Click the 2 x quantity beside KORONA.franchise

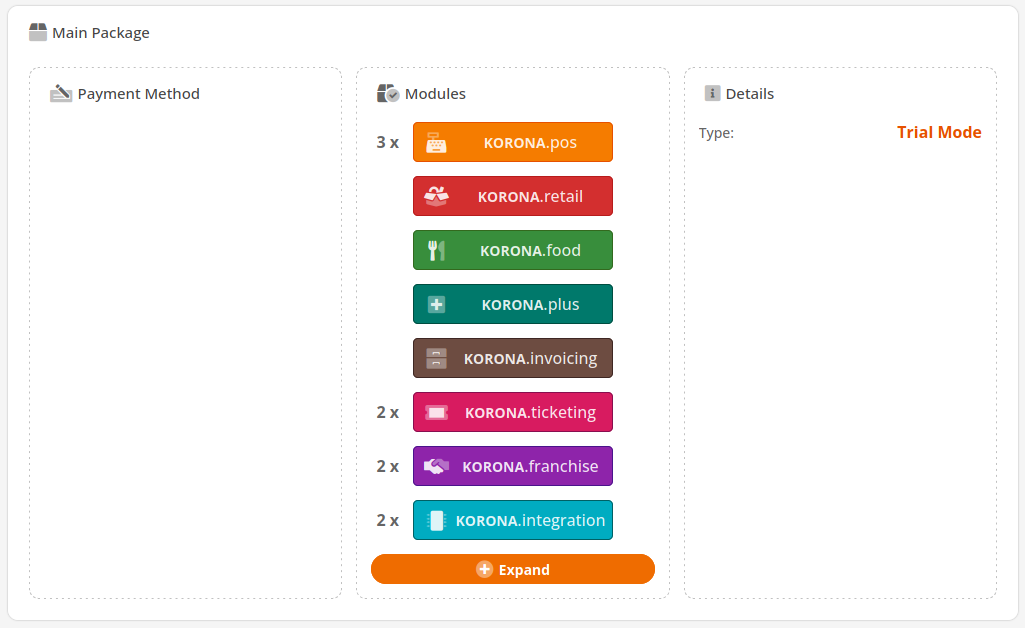(x=388, y=467)
